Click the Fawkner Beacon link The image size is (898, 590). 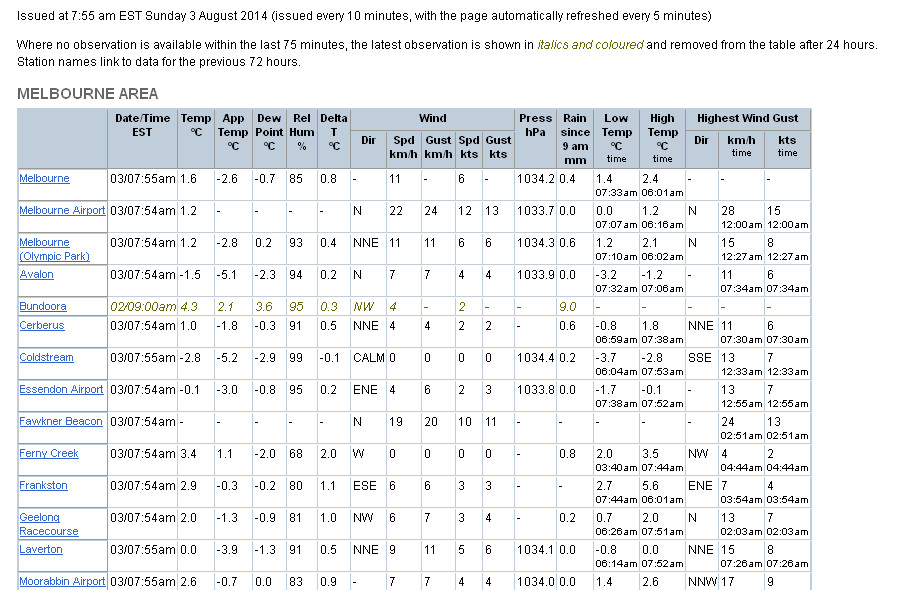[61, 421]
